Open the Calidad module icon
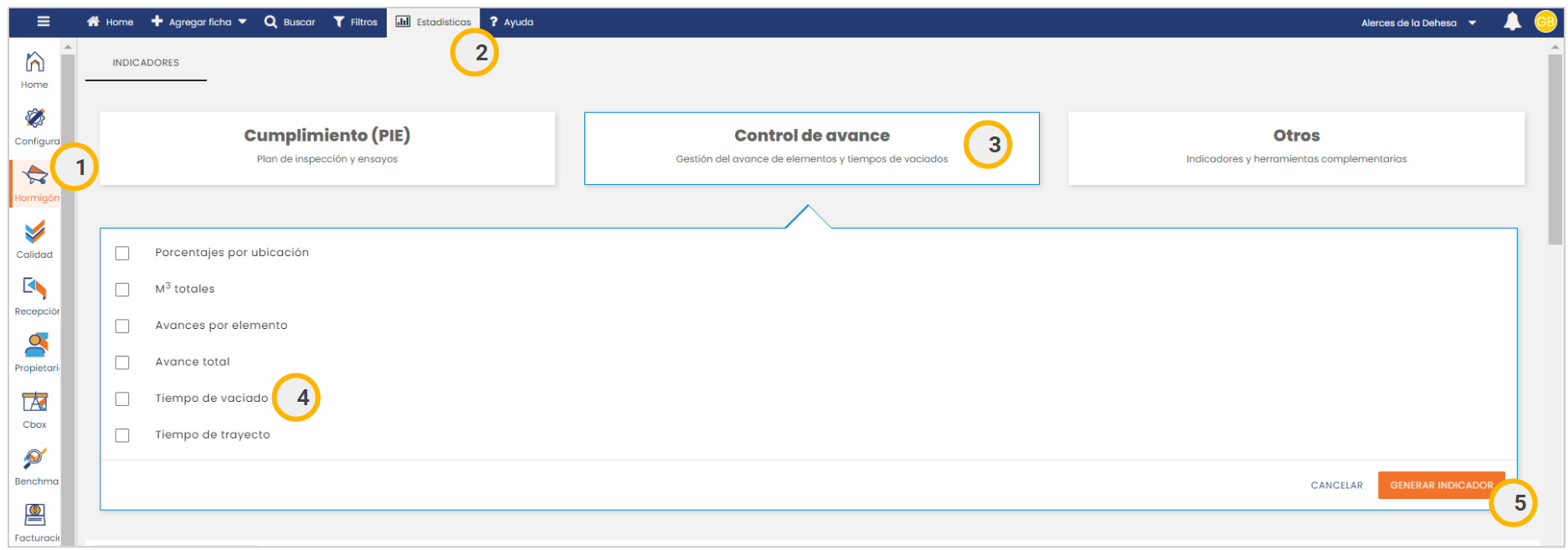The height and width of the screenshot is (550, 1568). (x=34, y=232)
